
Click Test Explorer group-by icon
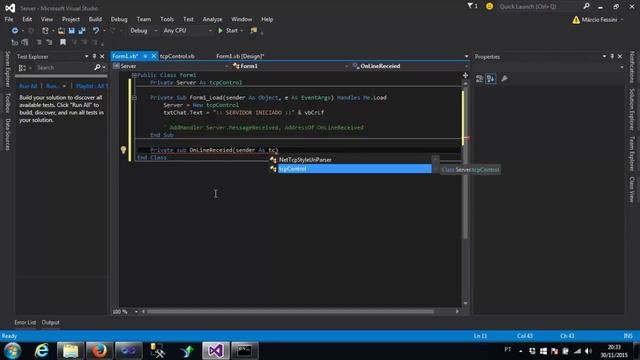pos(22,68)
